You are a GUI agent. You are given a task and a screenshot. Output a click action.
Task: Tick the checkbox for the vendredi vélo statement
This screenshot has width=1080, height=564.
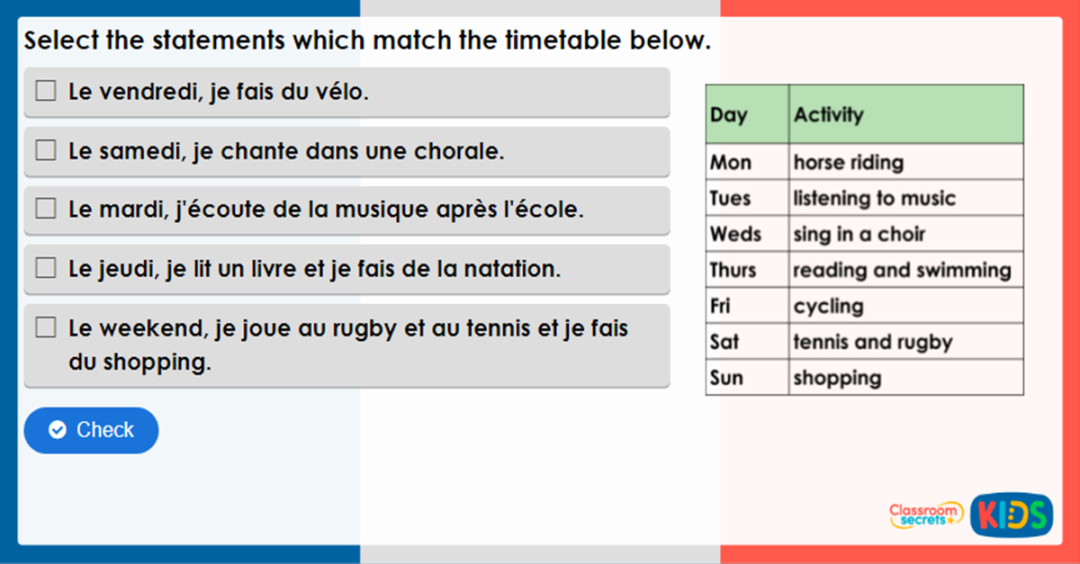pos(46,92)
